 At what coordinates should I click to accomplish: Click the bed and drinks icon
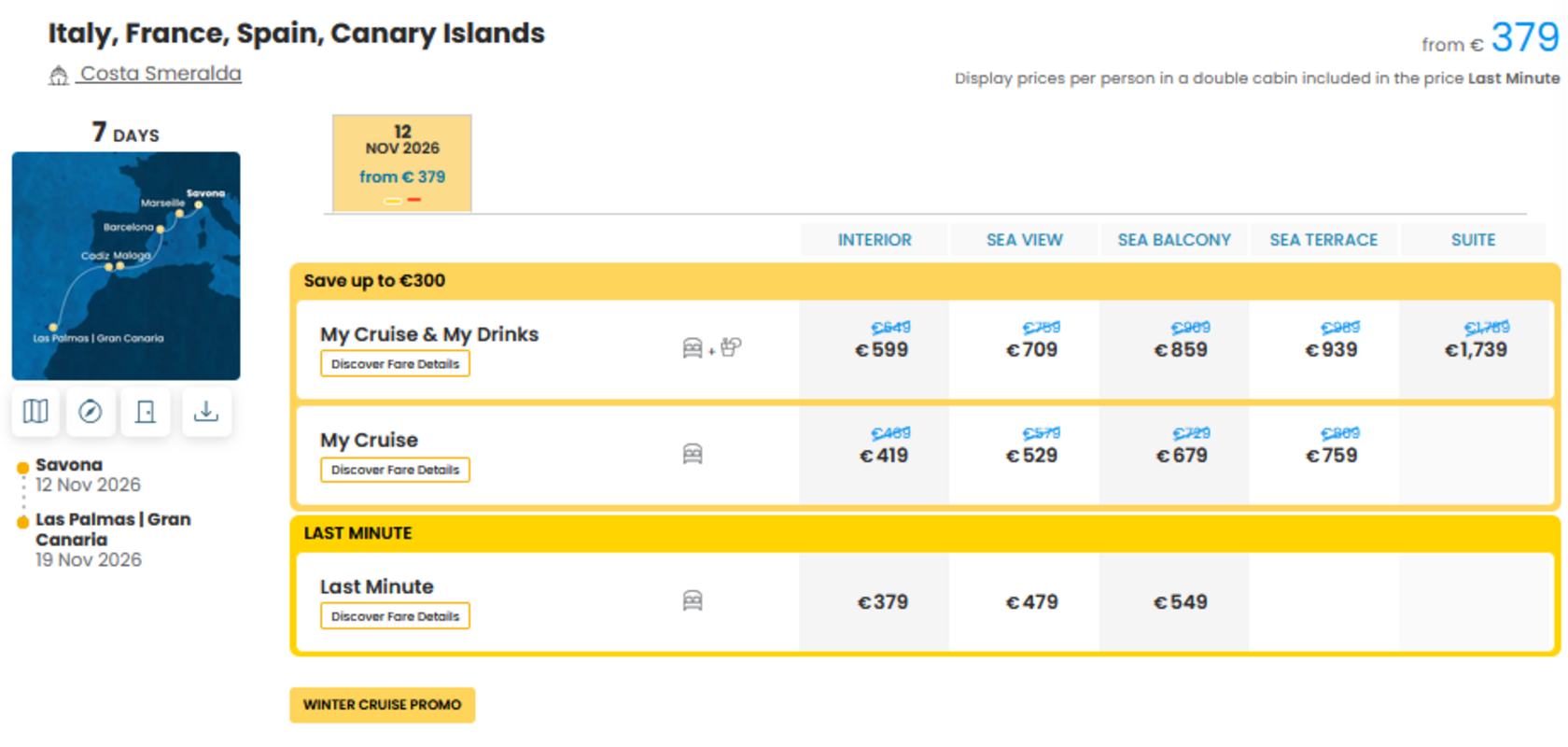point(711,348)
